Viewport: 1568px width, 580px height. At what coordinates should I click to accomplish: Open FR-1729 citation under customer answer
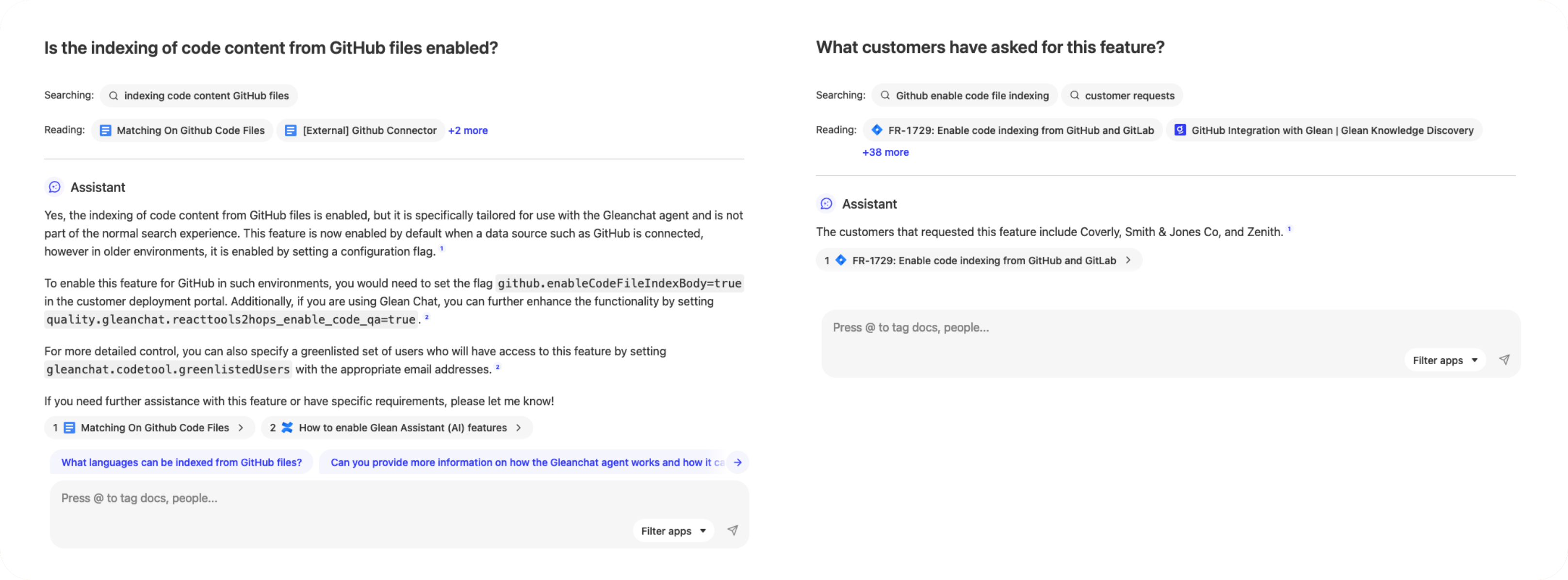coord(978,260)
